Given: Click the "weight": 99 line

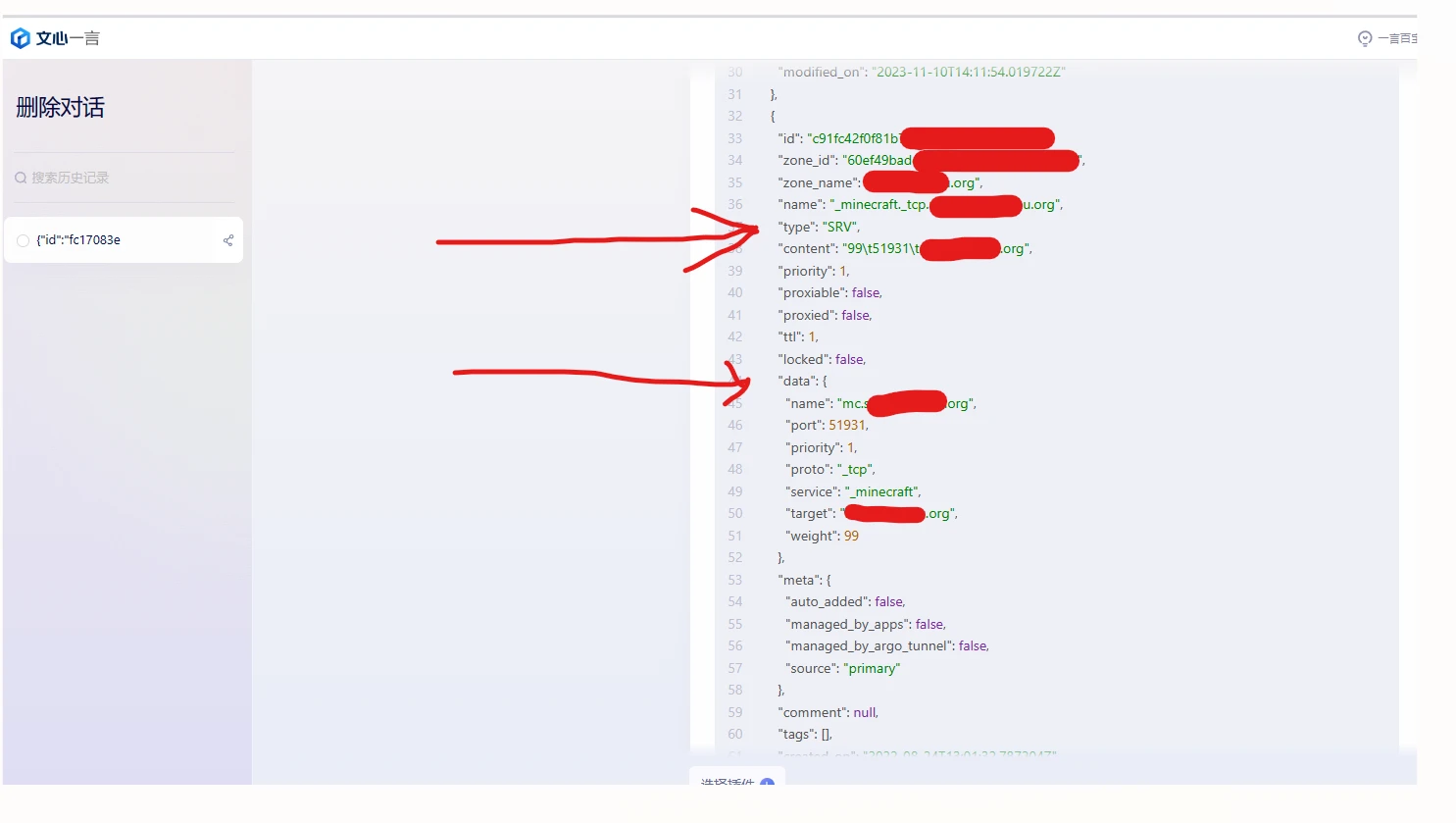Looking at the screenshot, I should pos(822,536).
